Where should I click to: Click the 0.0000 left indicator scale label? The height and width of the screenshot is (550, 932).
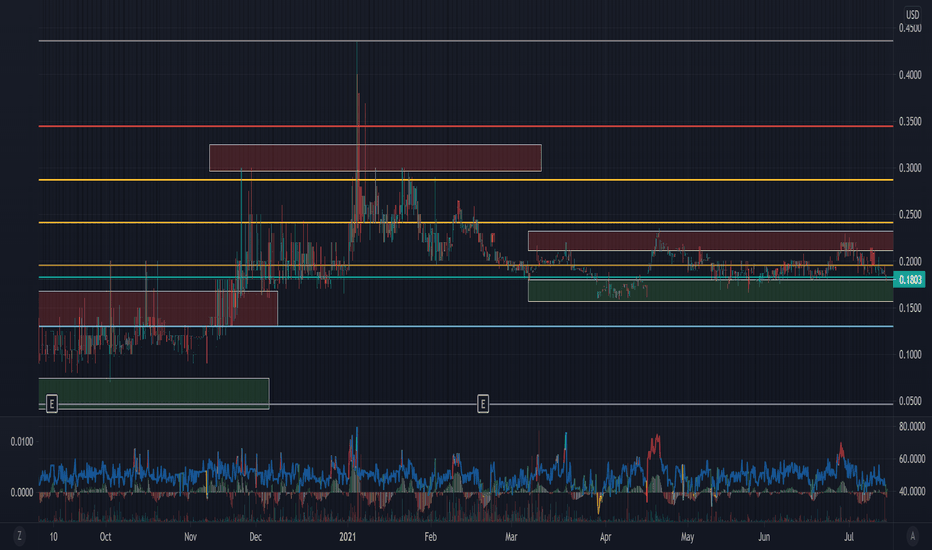[22, 492]
